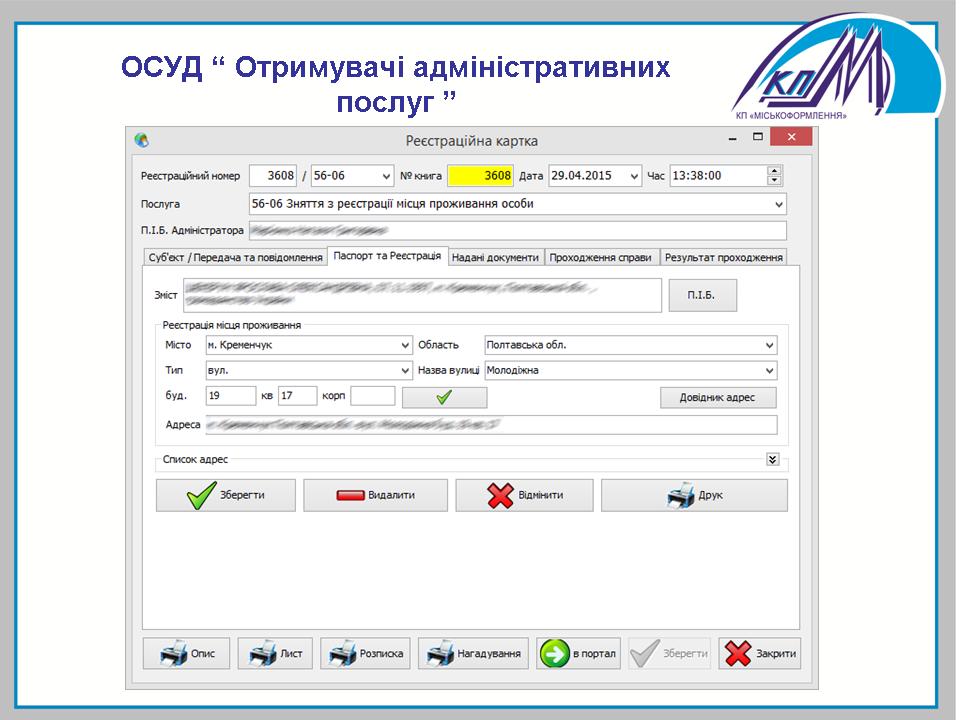Screen dimensions: 960x720
Task: Click the green checkmark Зберегти button
Action: [225, 496]
